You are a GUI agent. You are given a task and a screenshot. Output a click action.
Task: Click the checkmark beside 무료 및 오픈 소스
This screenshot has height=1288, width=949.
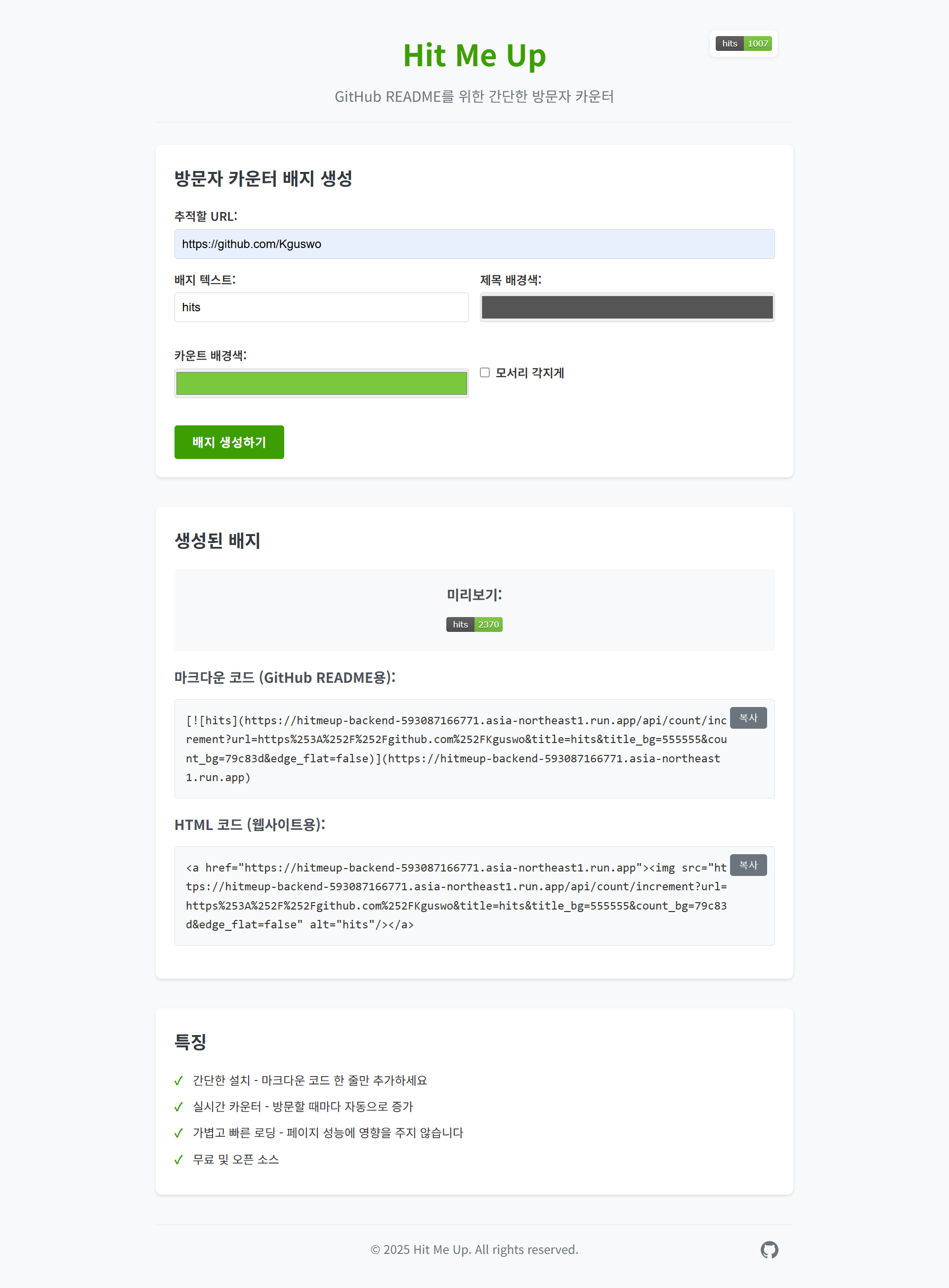point(178,1160)
